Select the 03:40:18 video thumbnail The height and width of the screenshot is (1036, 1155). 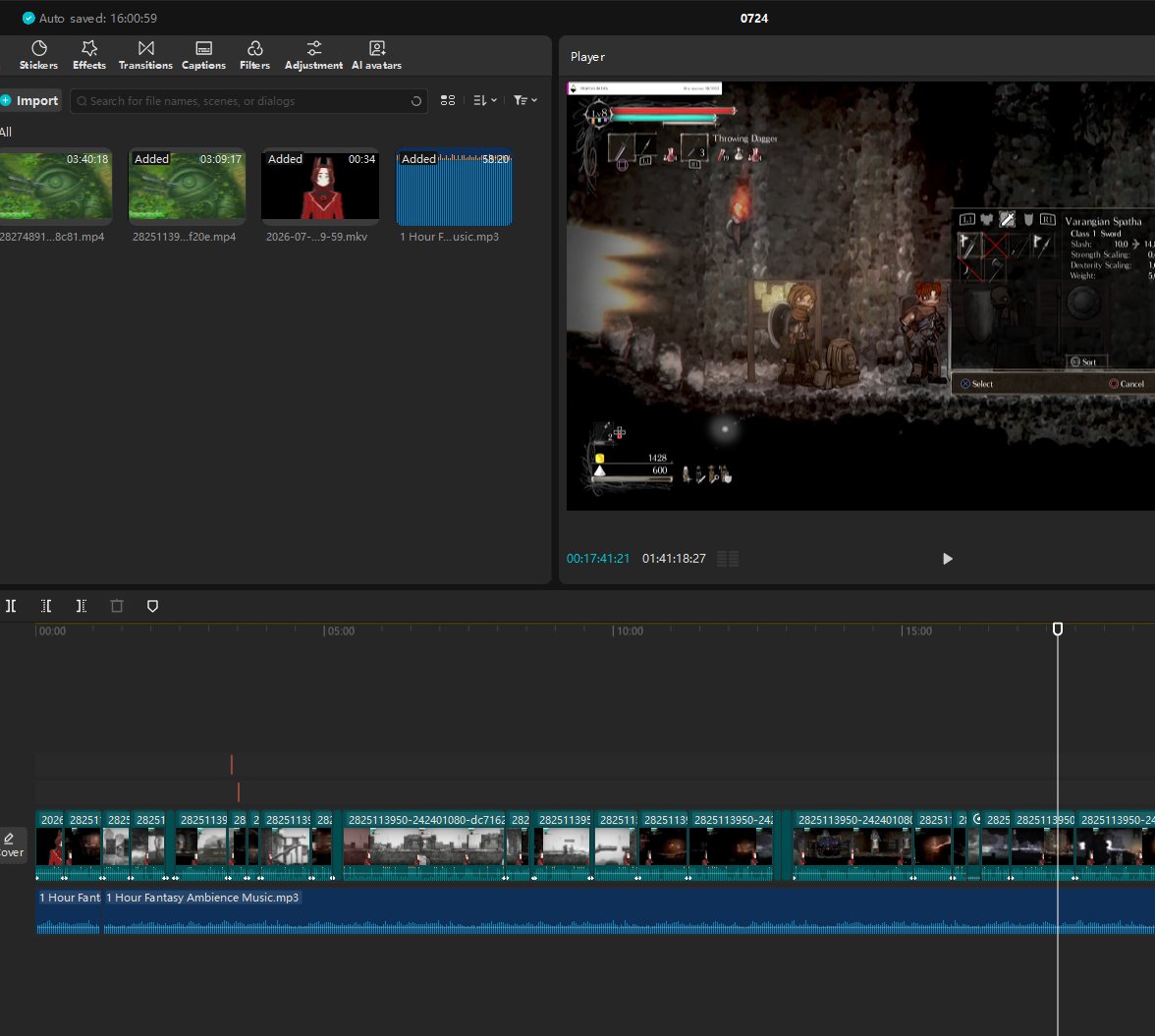coord(56,186)
